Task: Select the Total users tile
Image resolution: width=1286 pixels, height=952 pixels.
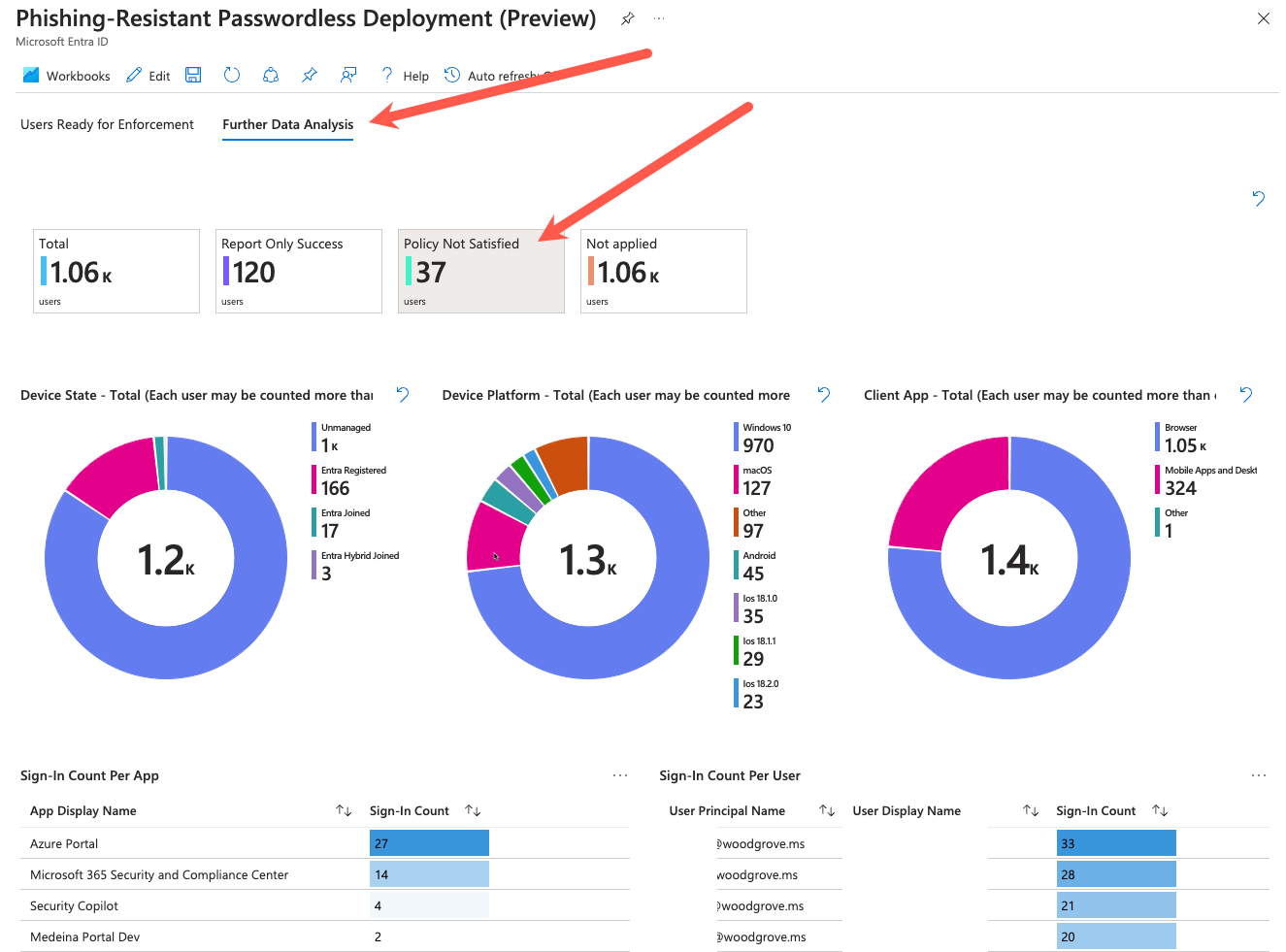Action: (x=116, y=271)
